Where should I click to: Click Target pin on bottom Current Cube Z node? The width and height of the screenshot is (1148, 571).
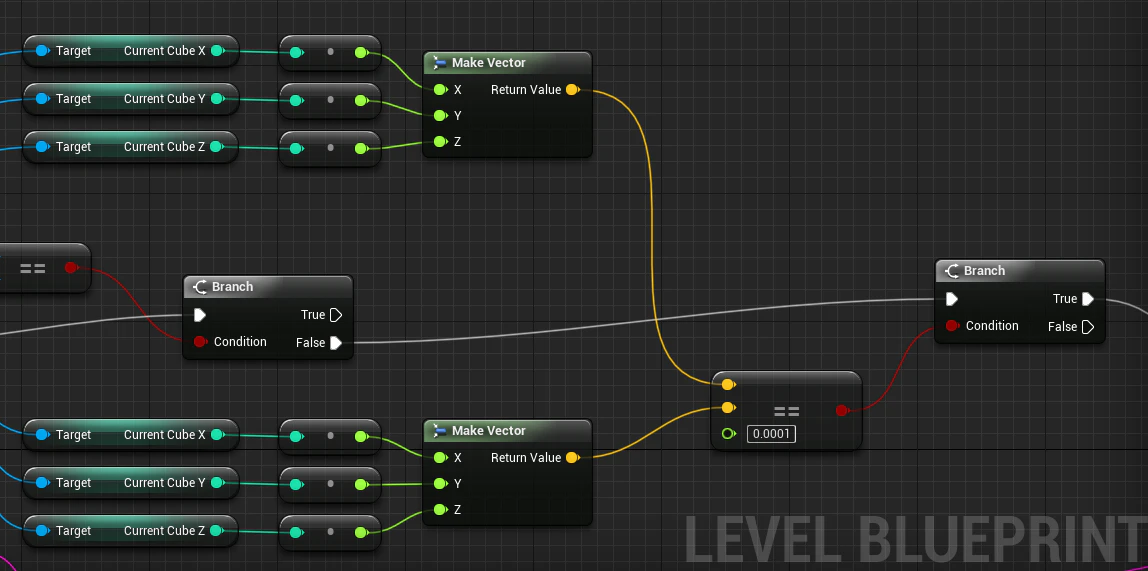(42, 531)
